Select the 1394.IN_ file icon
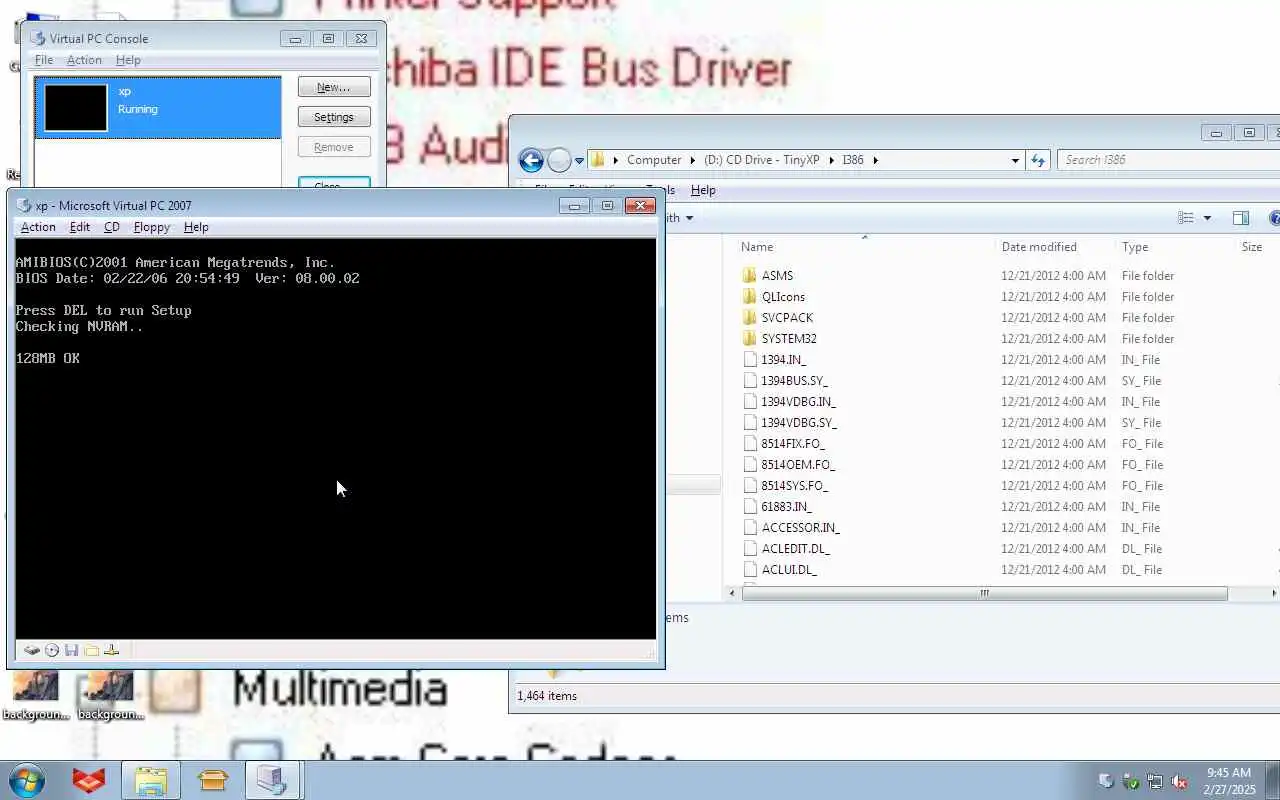 click(x=750, y=359)
